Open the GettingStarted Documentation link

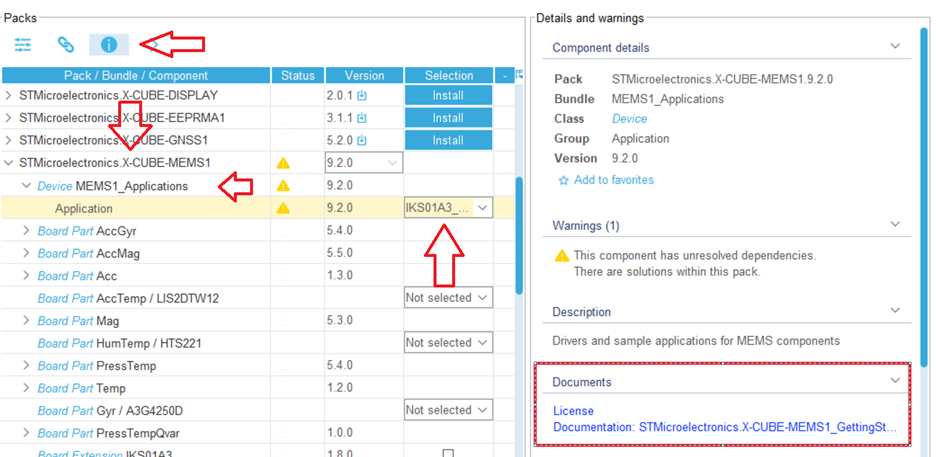pyautogui.click(x=725, y=427)
